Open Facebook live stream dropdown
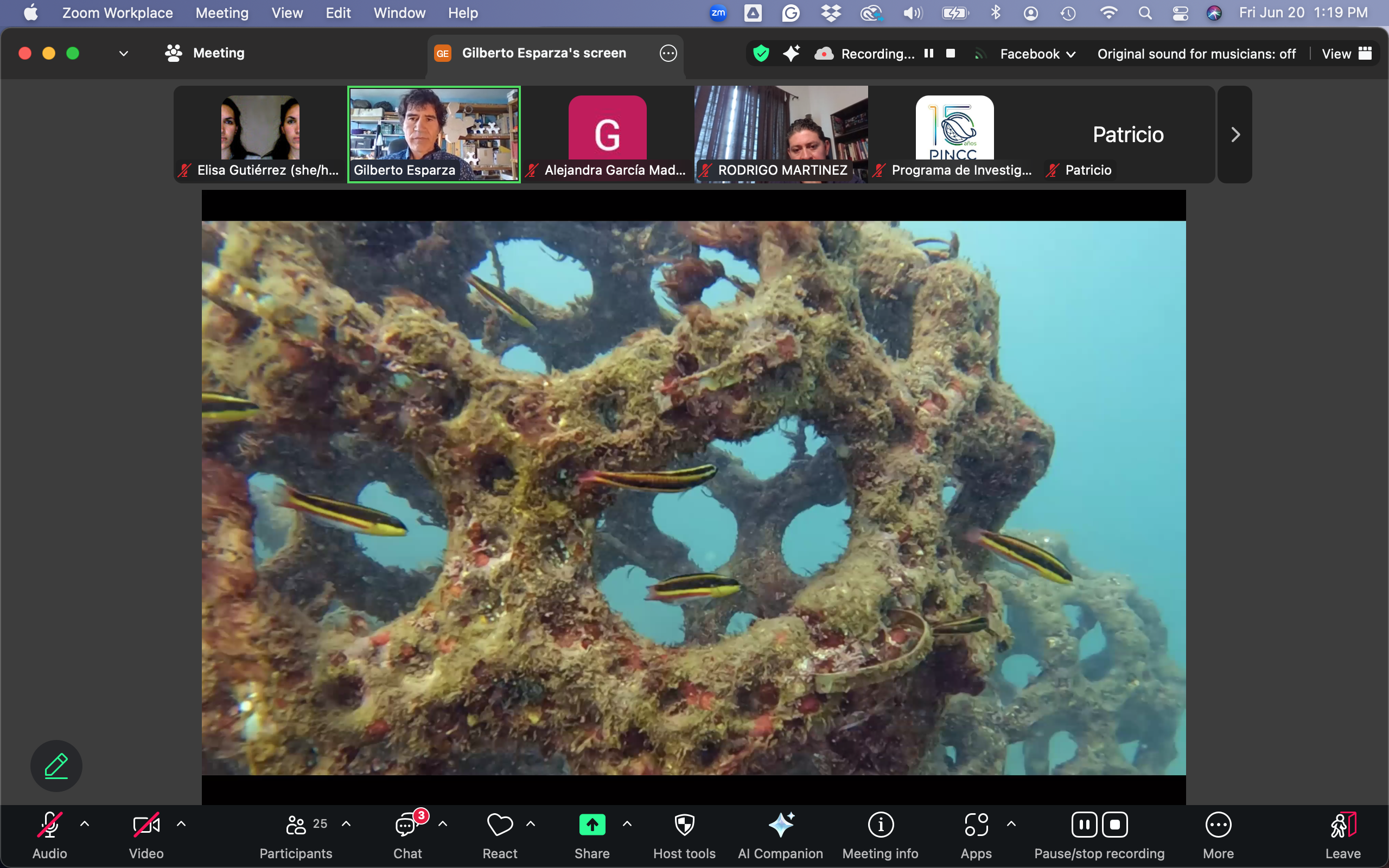The image size is (1389, 868). coord(1037,54)
